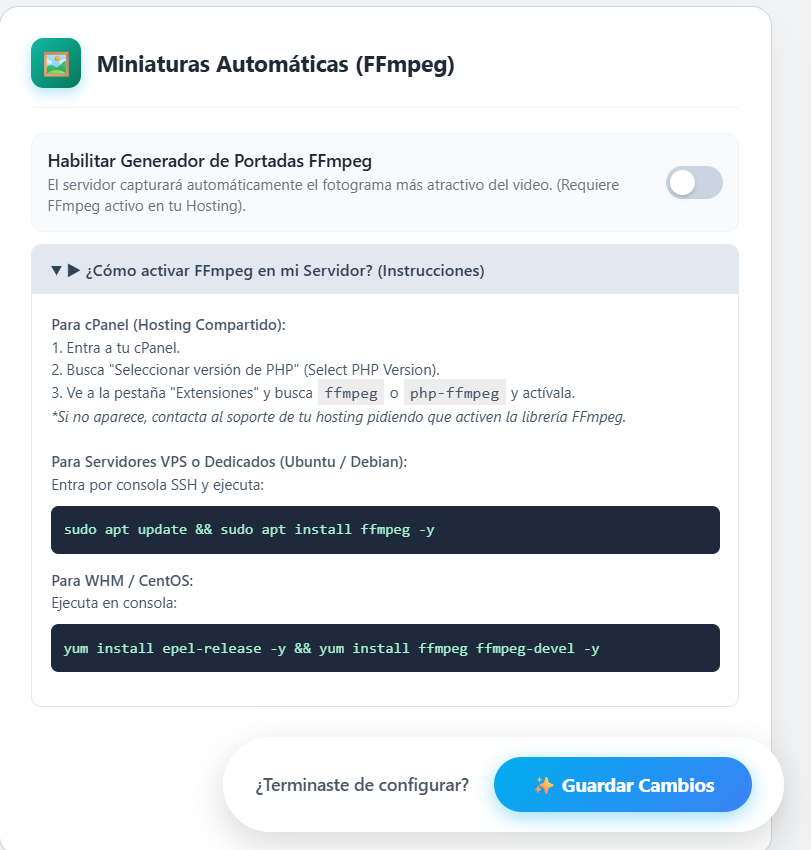811x850 pixels.
Task: Click the green picture icon beside Miniaturas Automáticas
Action: (x=56, y=63)
